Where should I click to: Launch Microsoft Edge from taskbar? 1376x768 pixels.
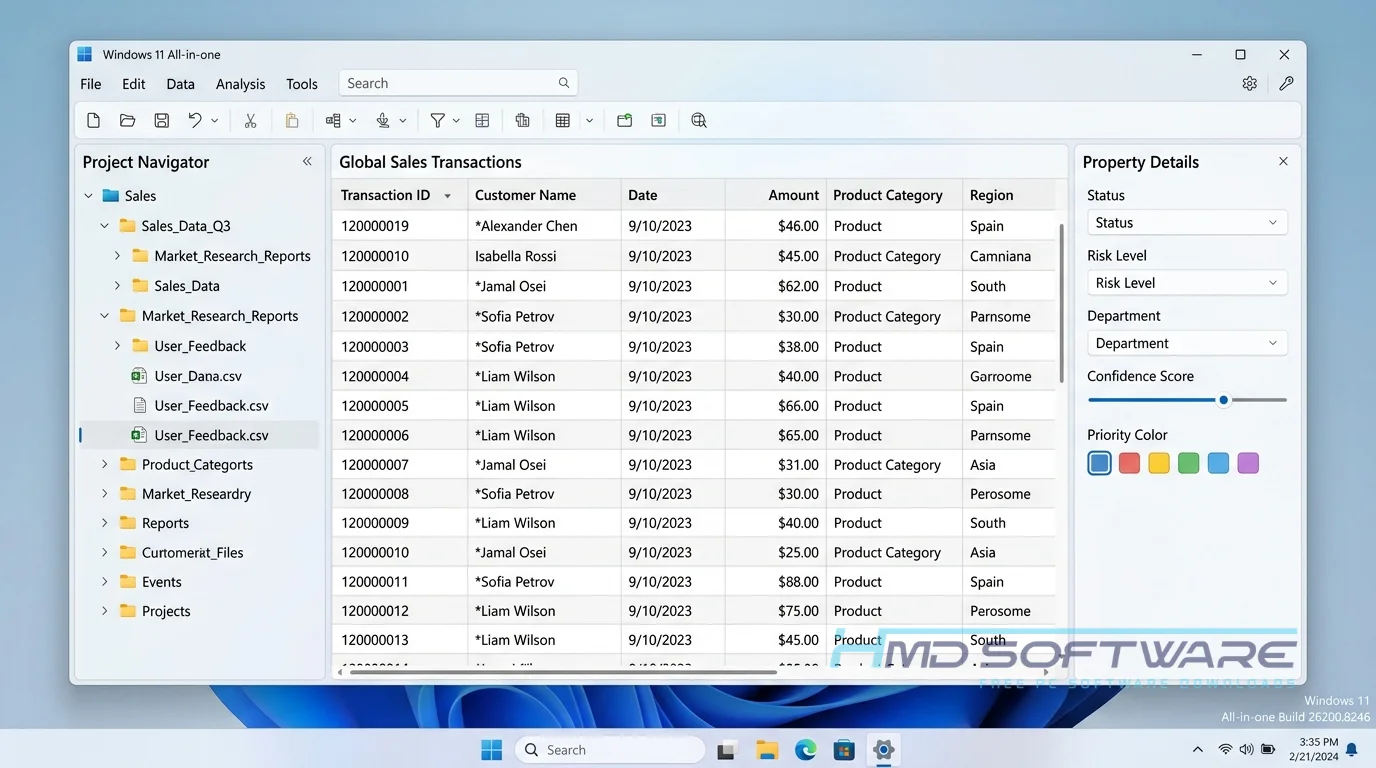(805, 750)
